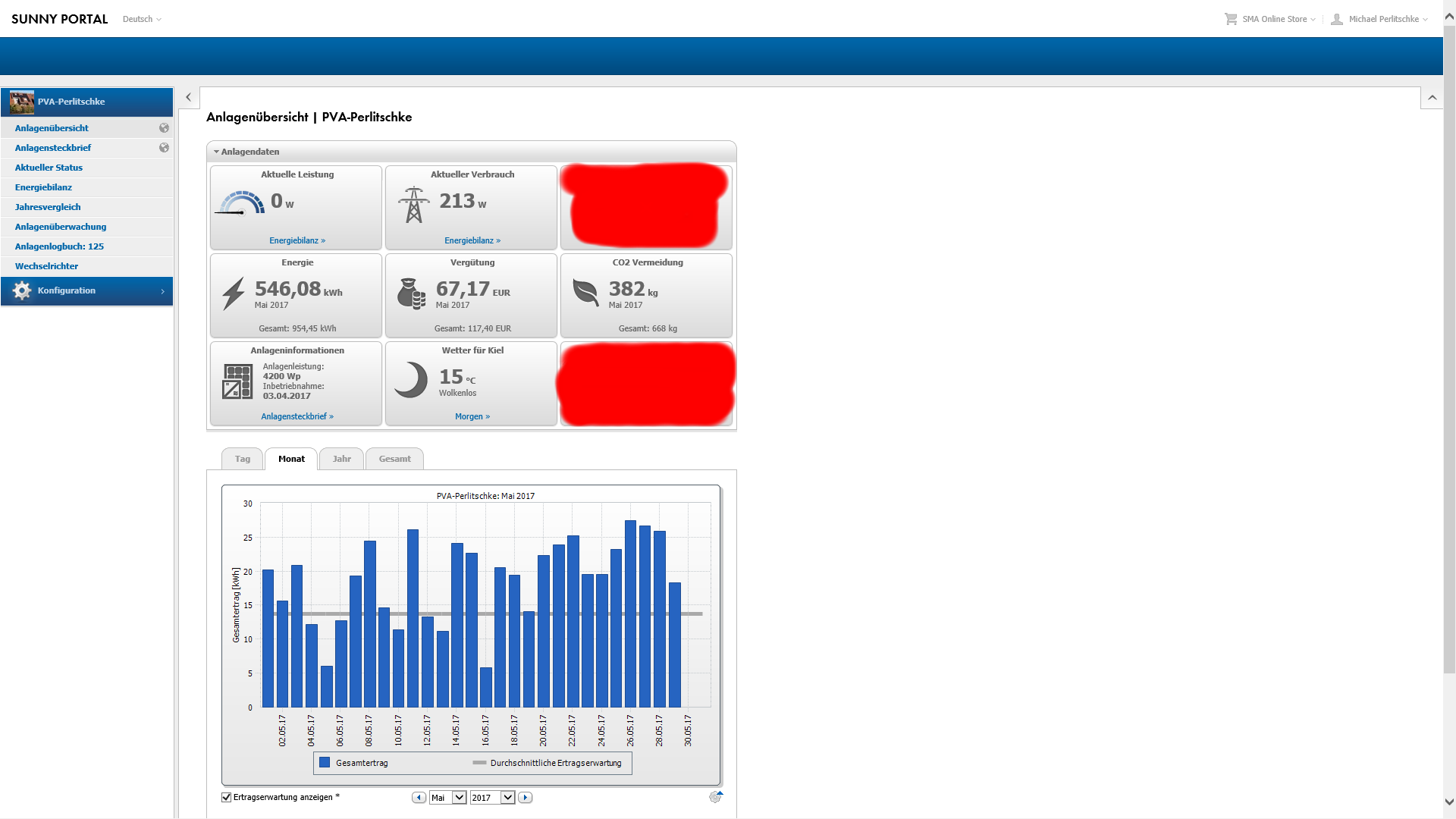Click the SMA Online Store cart icon
1456x819 pixels.
tap(1230, 19)
